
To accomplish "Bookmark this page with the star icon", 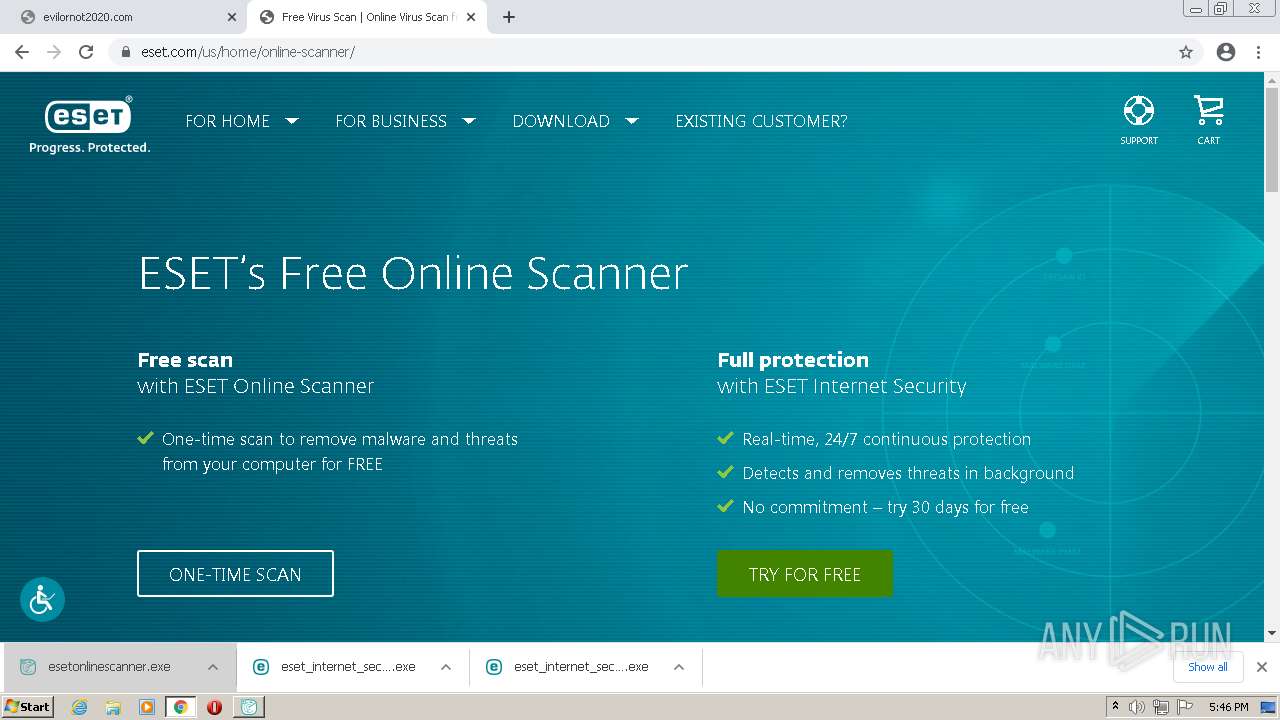I will (1186, 52).
